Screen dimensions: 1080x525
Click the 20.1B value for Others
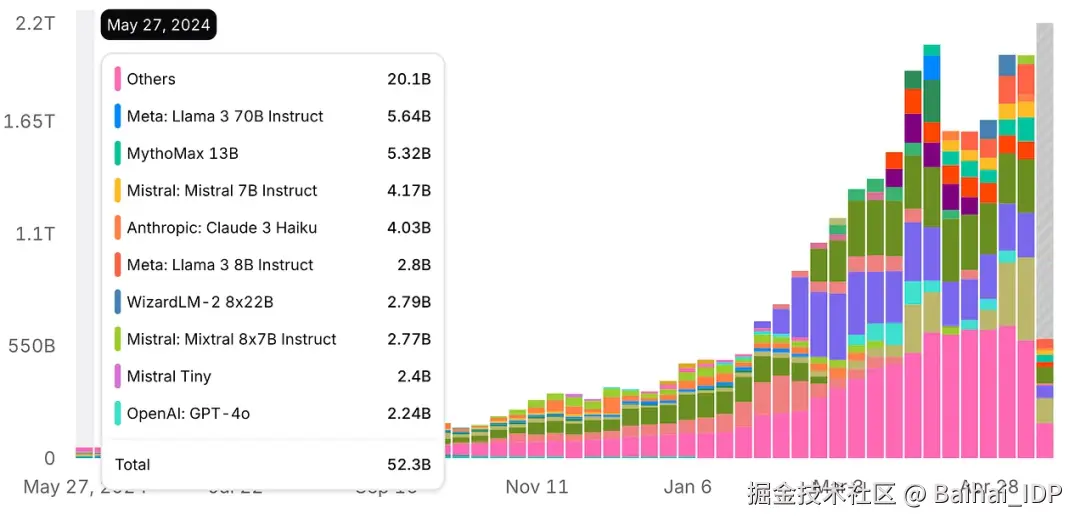409,79
